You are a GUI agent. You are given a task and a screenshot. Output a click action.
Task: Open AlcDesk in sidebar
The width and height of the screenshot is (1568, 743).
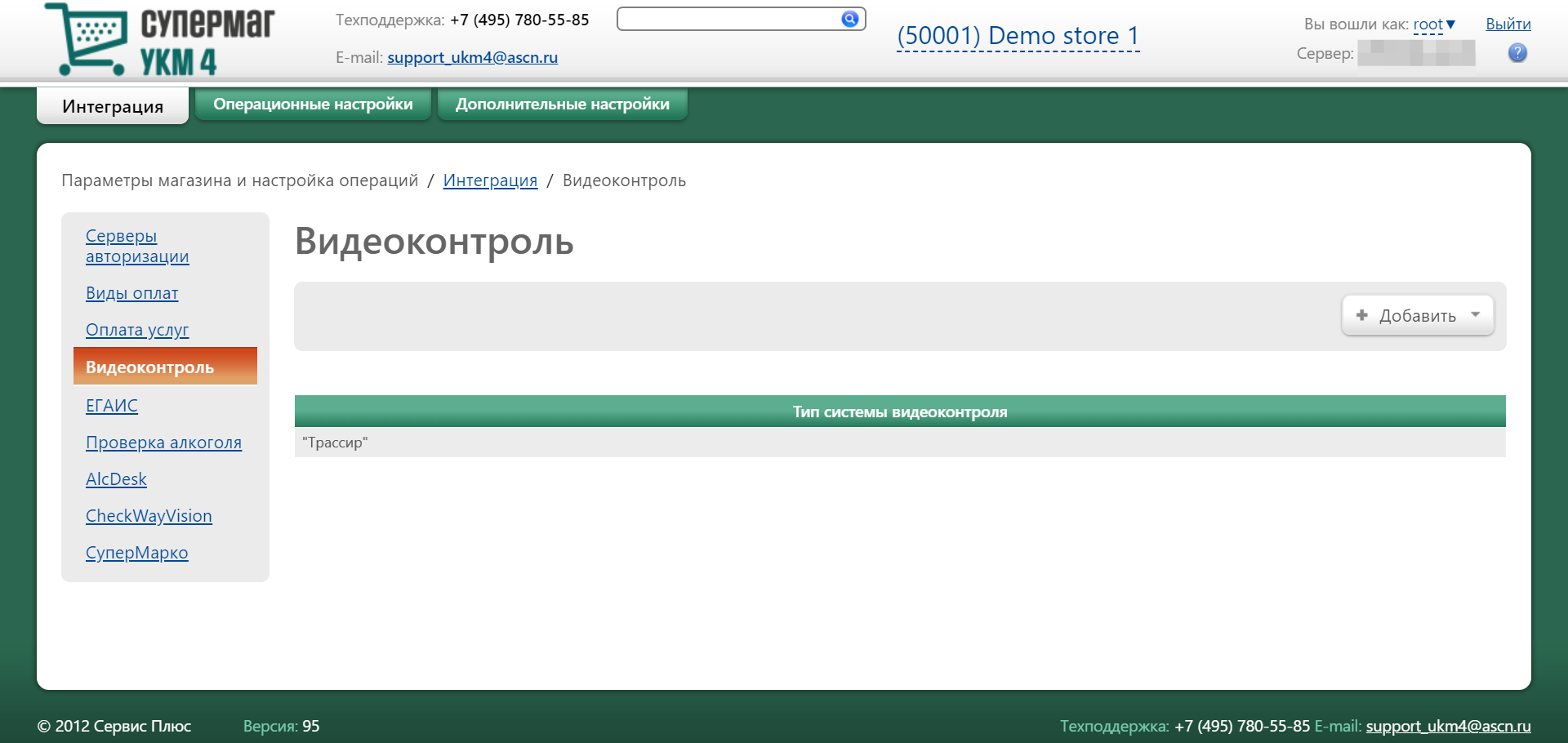116,479
